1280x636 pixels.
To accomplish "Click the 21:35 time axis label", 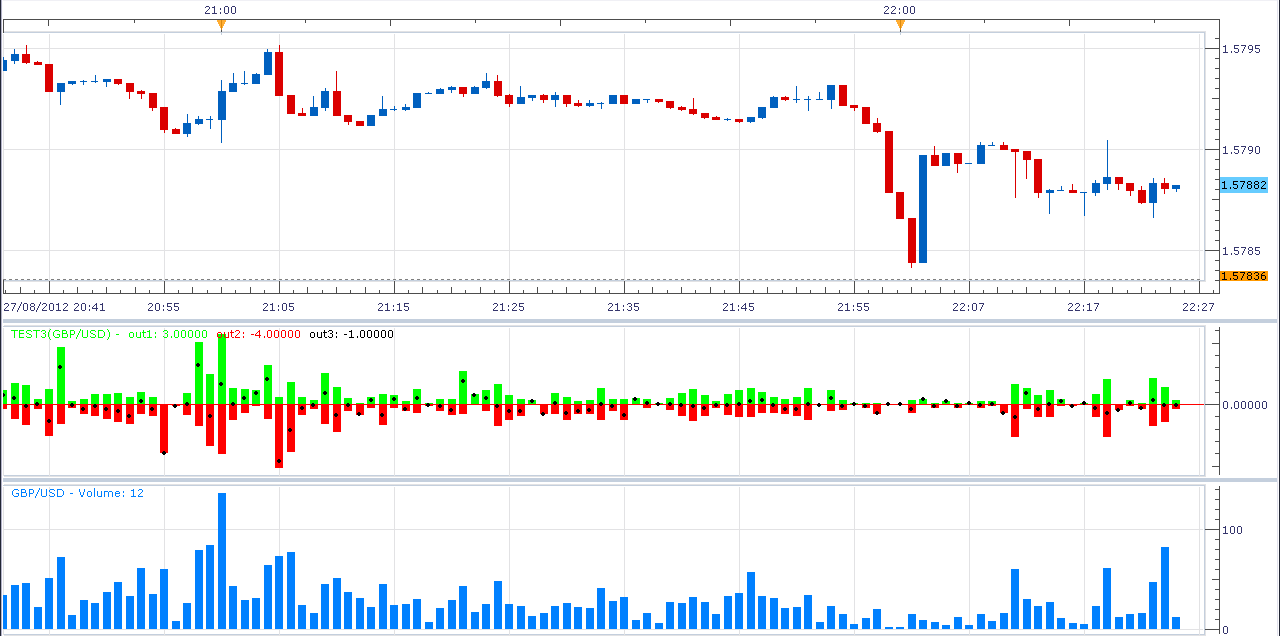I will click(x=624, y=307).
